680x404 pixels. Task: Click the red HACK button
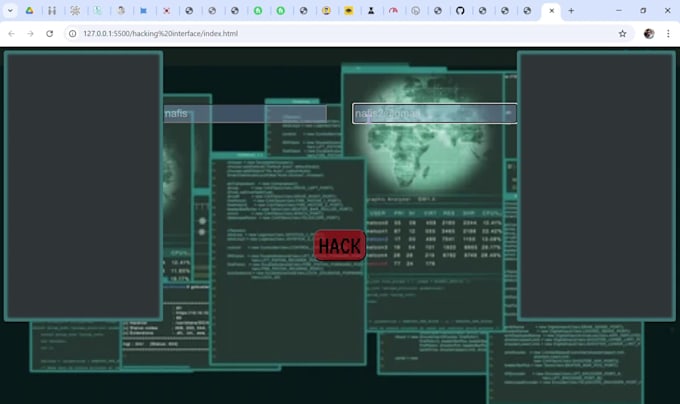coord(340,245)
